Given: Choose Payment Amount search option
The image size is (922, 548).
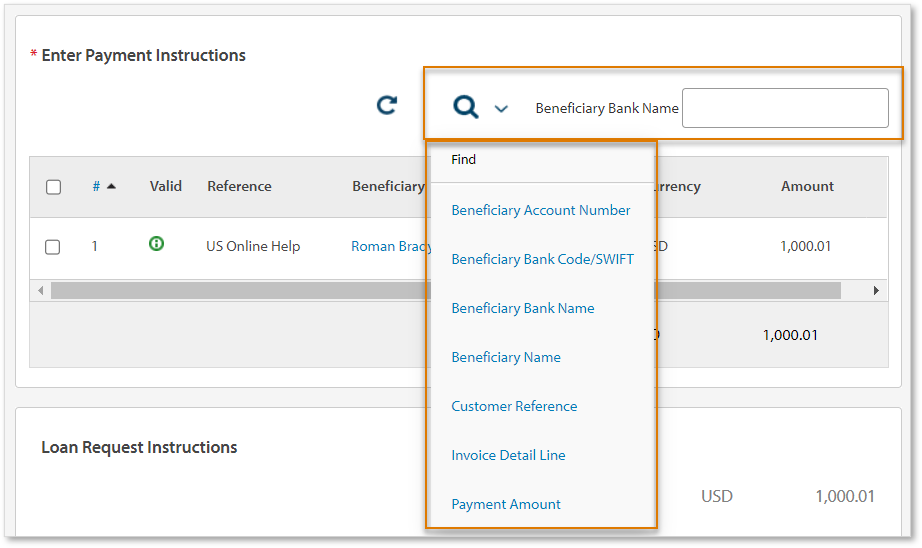Looking at the screenshot, I should click(x=505, y=504).
